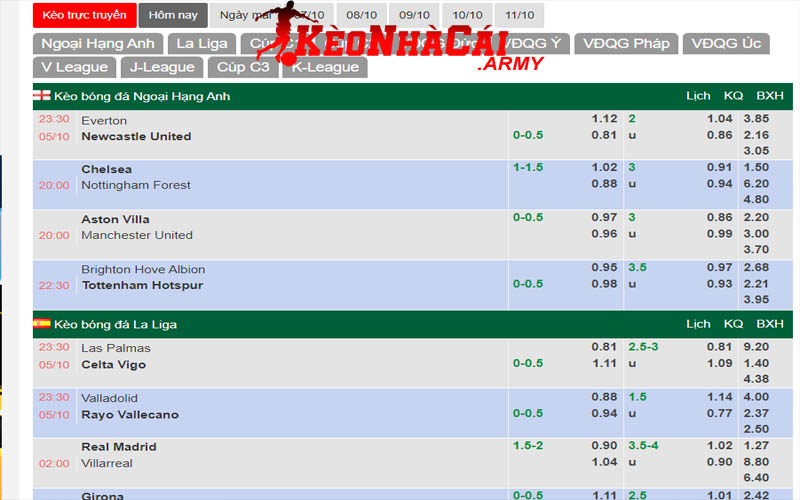Open KQ in the La Liga header
This screenshot has height=500, width=800.
click(733, 324)
